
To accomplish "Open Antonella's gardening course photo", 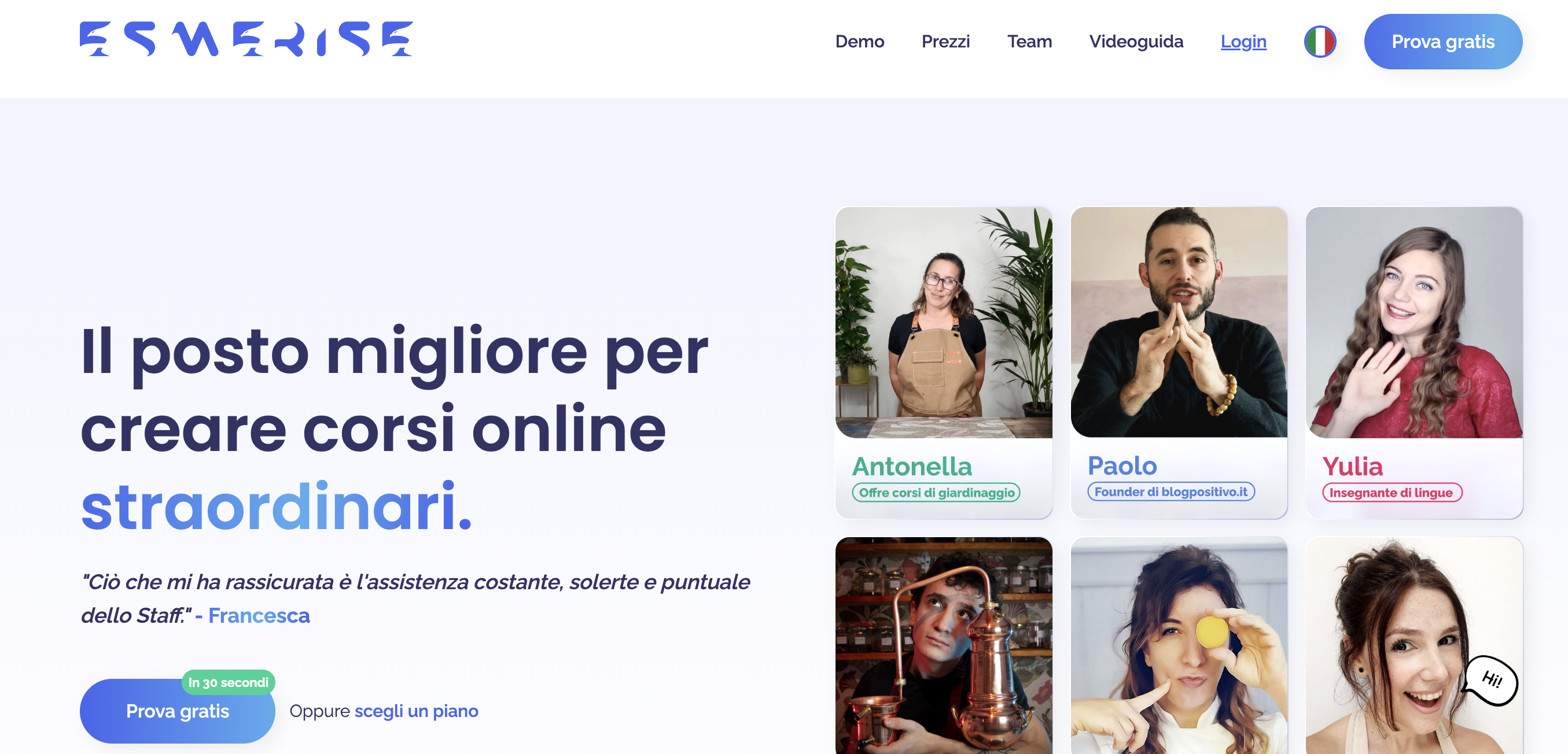I will pyautogui.click(x=943, y=322).
